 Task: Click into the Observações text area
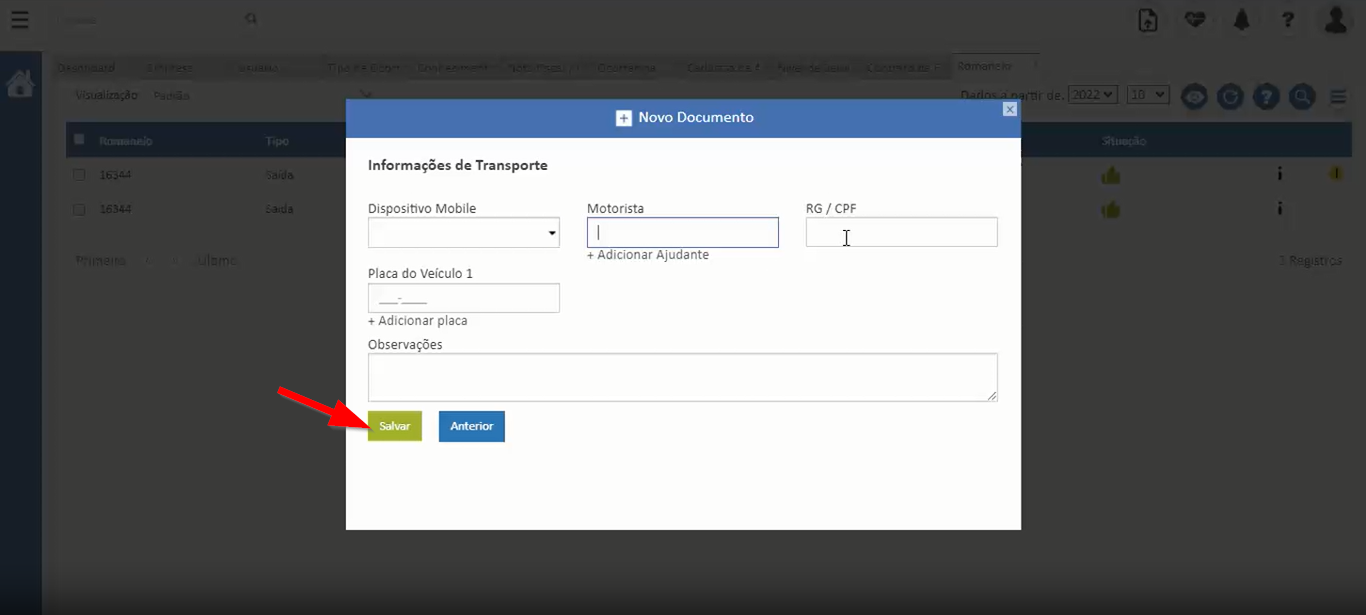click(x=682, y=377)
